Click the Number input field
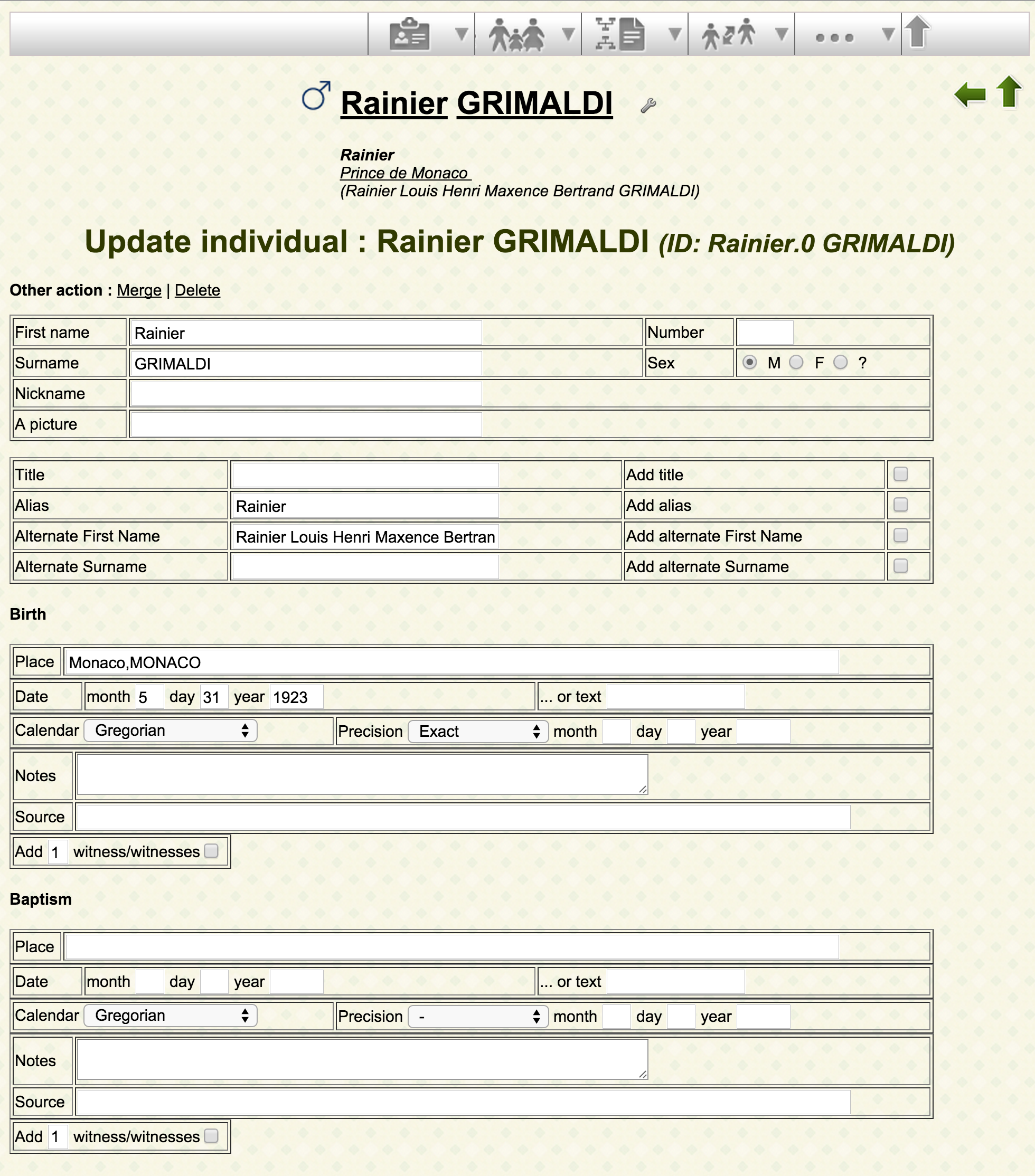Viewport: 1035px width, 1176px height. pyautogui.click(x=766, y=333)
